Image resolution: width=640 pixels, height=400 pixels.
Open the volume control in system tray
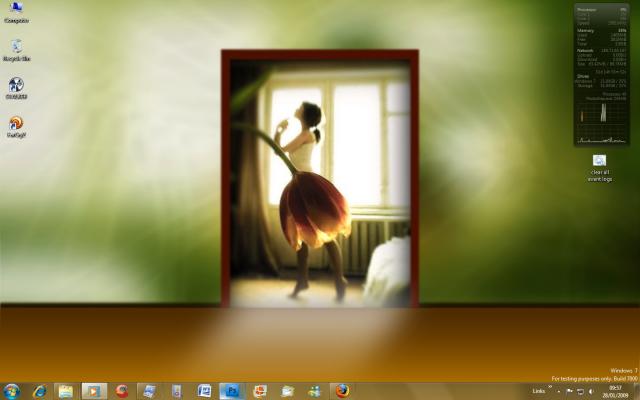(x=592, y=391)
